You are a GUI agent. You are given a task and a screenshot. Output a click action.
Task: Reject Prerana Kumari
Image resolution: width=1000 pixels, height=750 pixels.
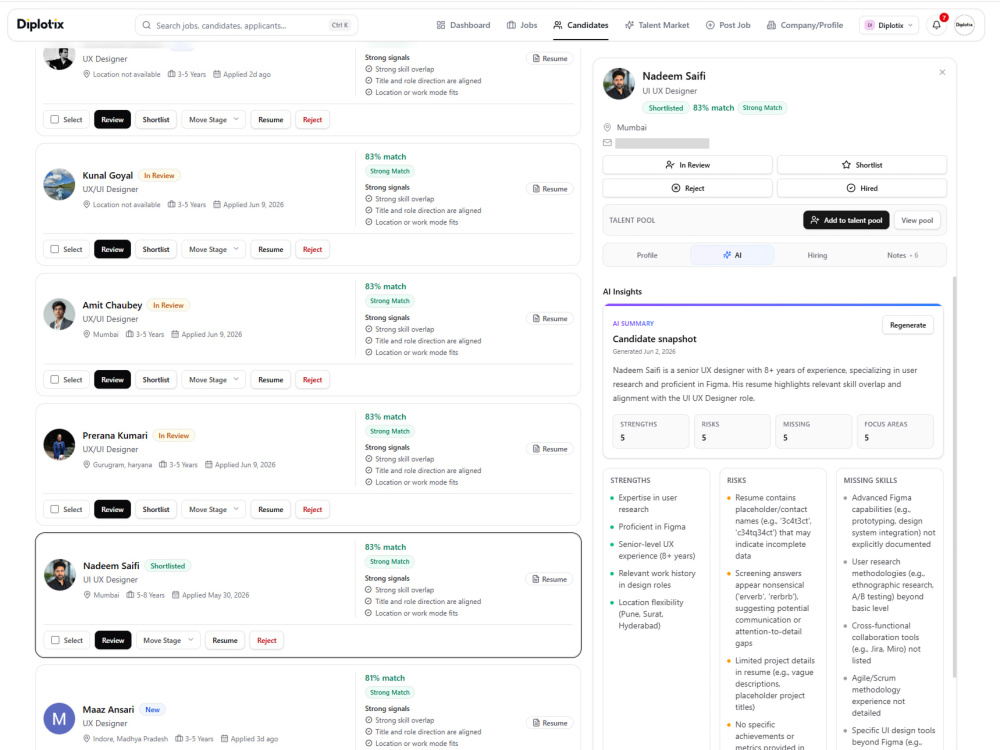(312, 510)
